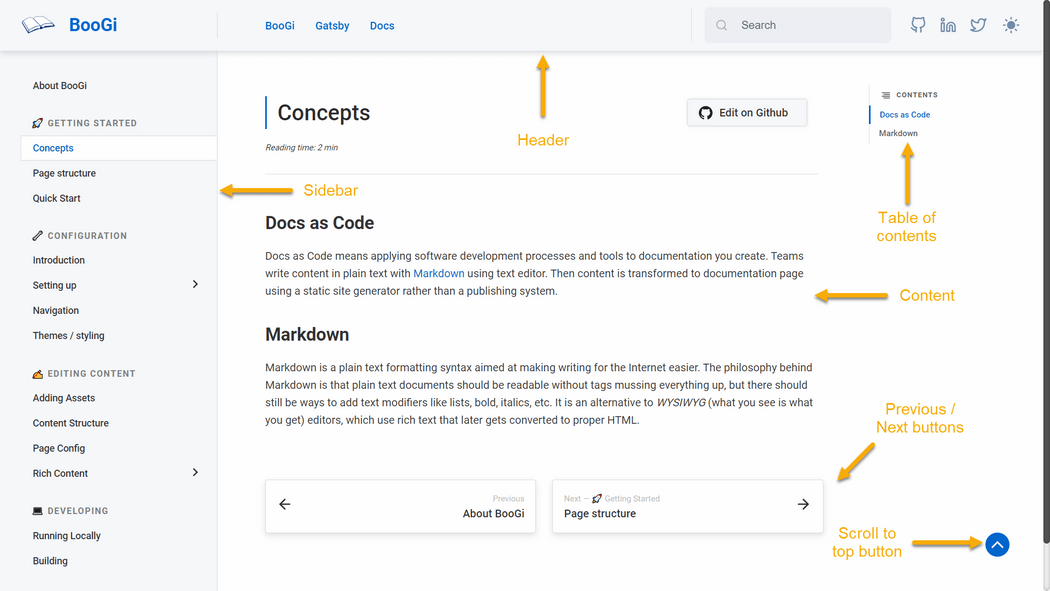Click the search magnifier icon
1050x591 pixels.
(721, 25)
